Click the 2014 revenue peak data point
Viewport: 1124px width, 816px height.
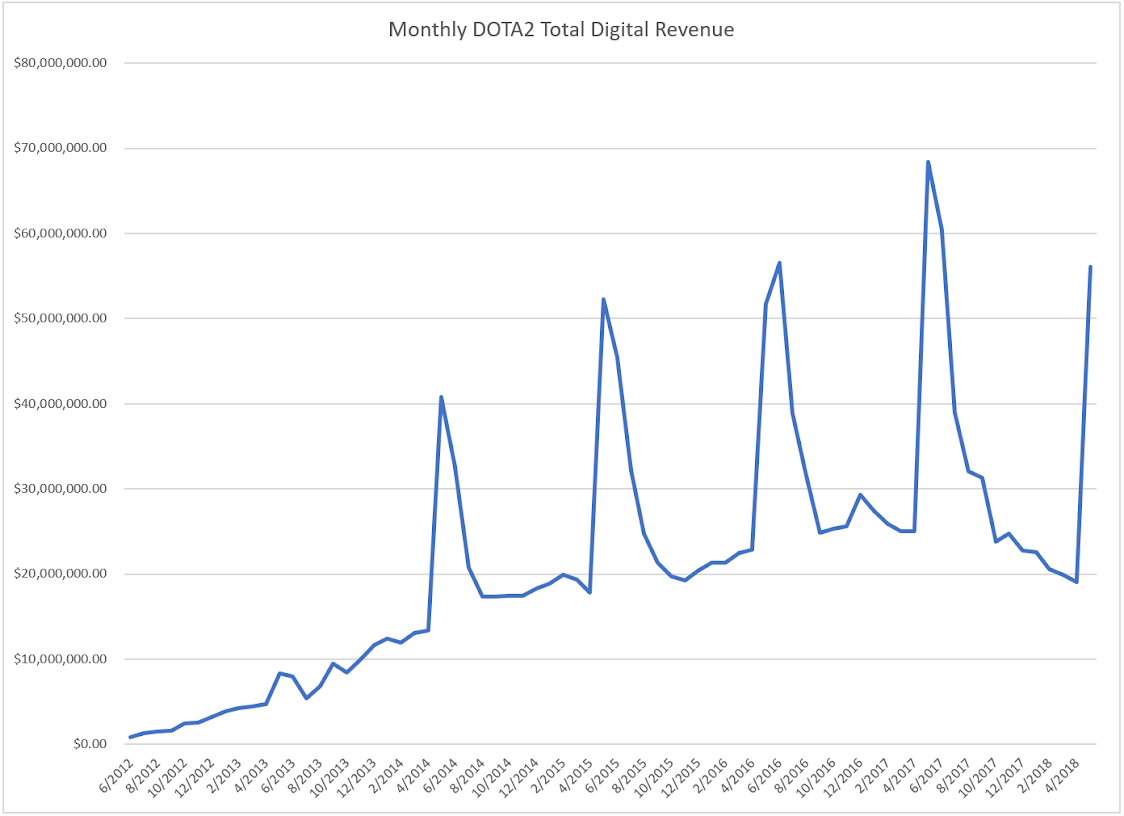(x=442, y=397)
